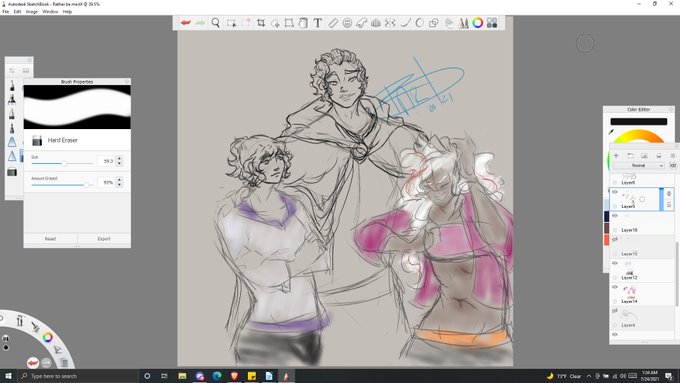Click the green Redo arrow in toolbar
This screenshot has height=383, width=680.
point(200,23)
